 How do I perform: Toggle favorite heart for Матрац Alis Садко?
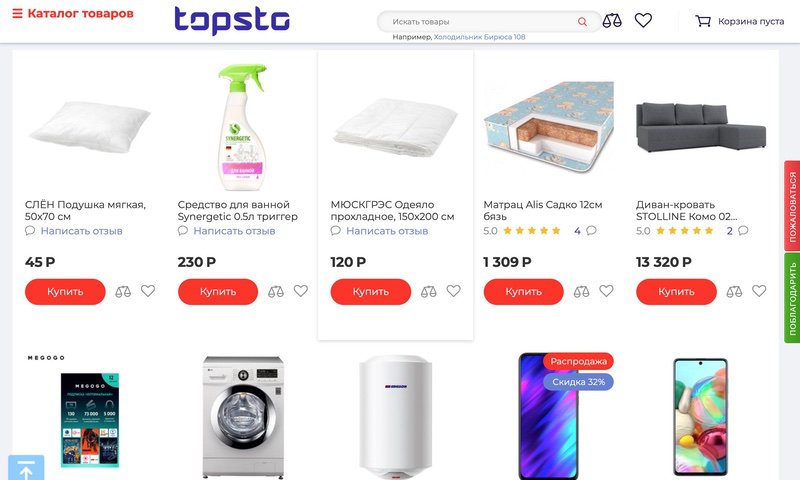point(606,291)
